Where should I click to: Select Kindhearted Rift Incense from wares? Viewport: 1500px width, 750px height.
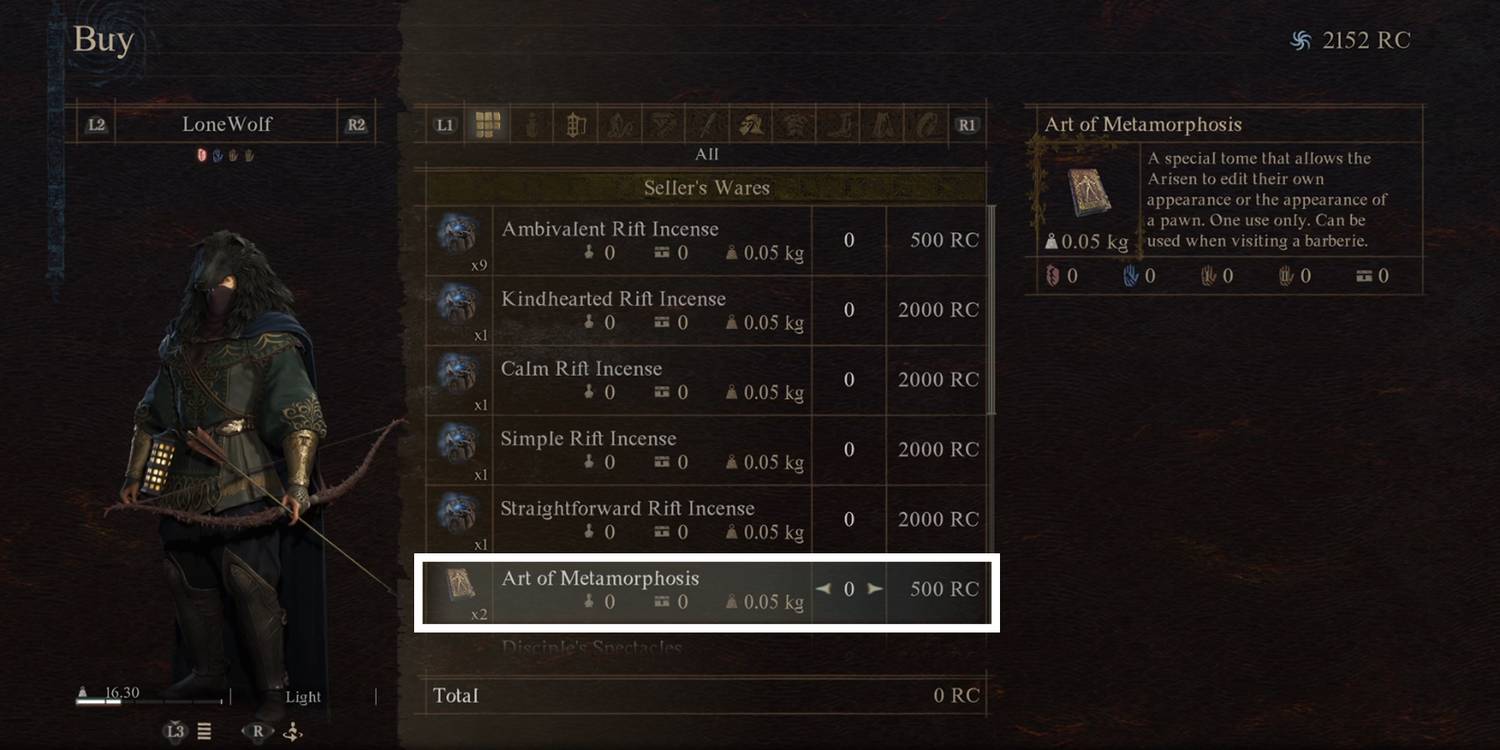tap(706, 310)
